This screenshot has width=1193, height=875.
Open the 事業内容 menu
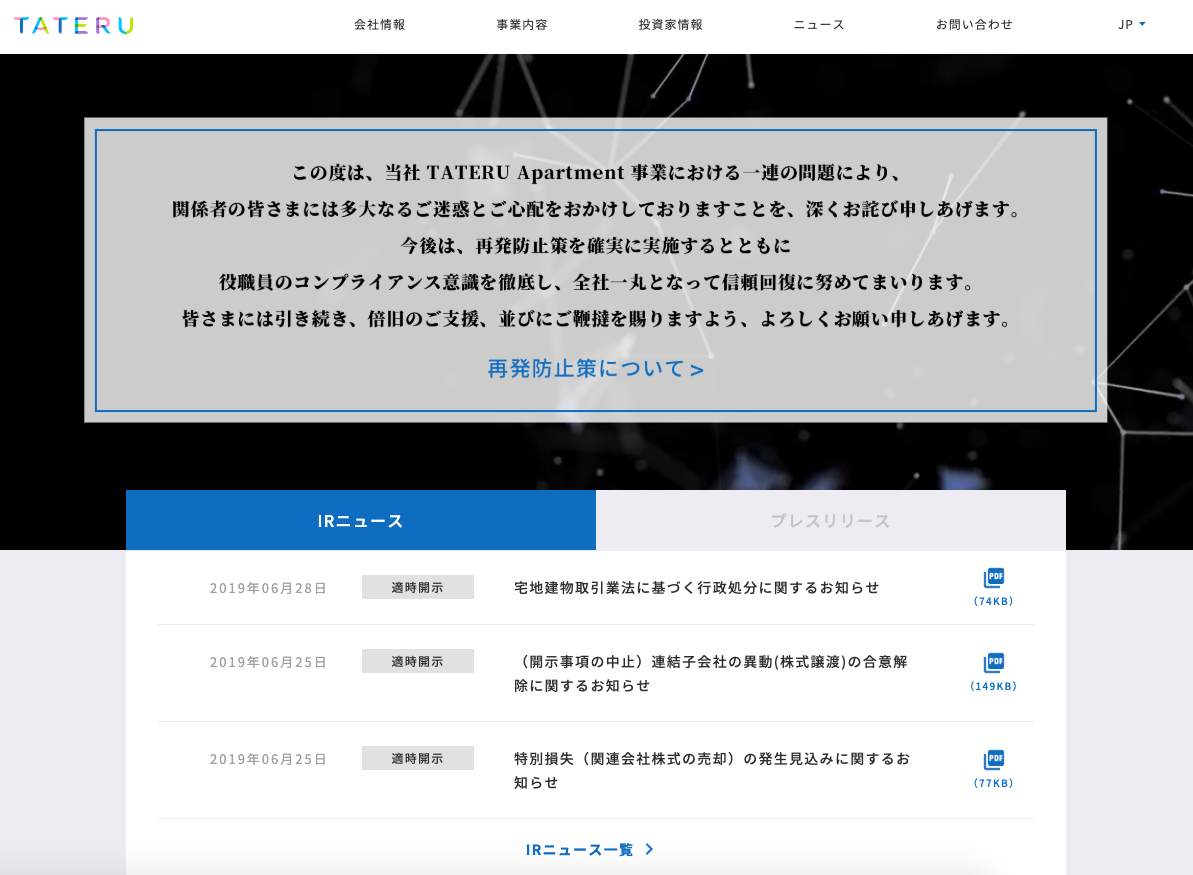coord(522,24)
